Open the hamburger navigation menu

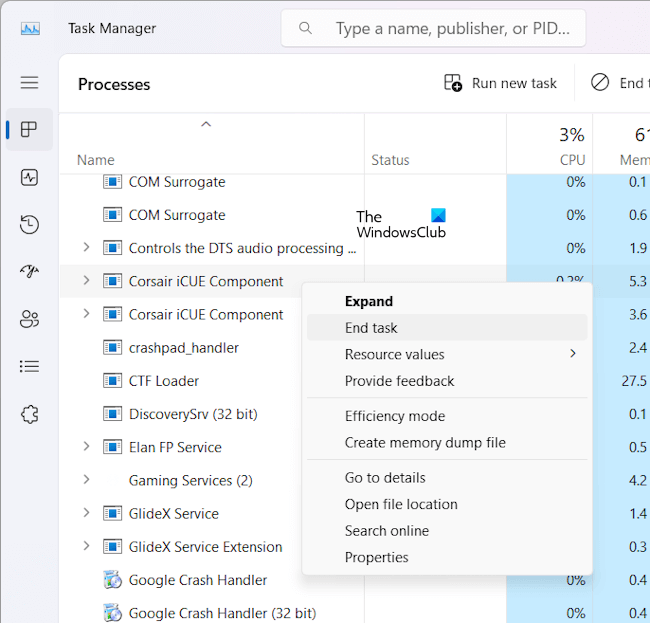[x=29, y=83]
